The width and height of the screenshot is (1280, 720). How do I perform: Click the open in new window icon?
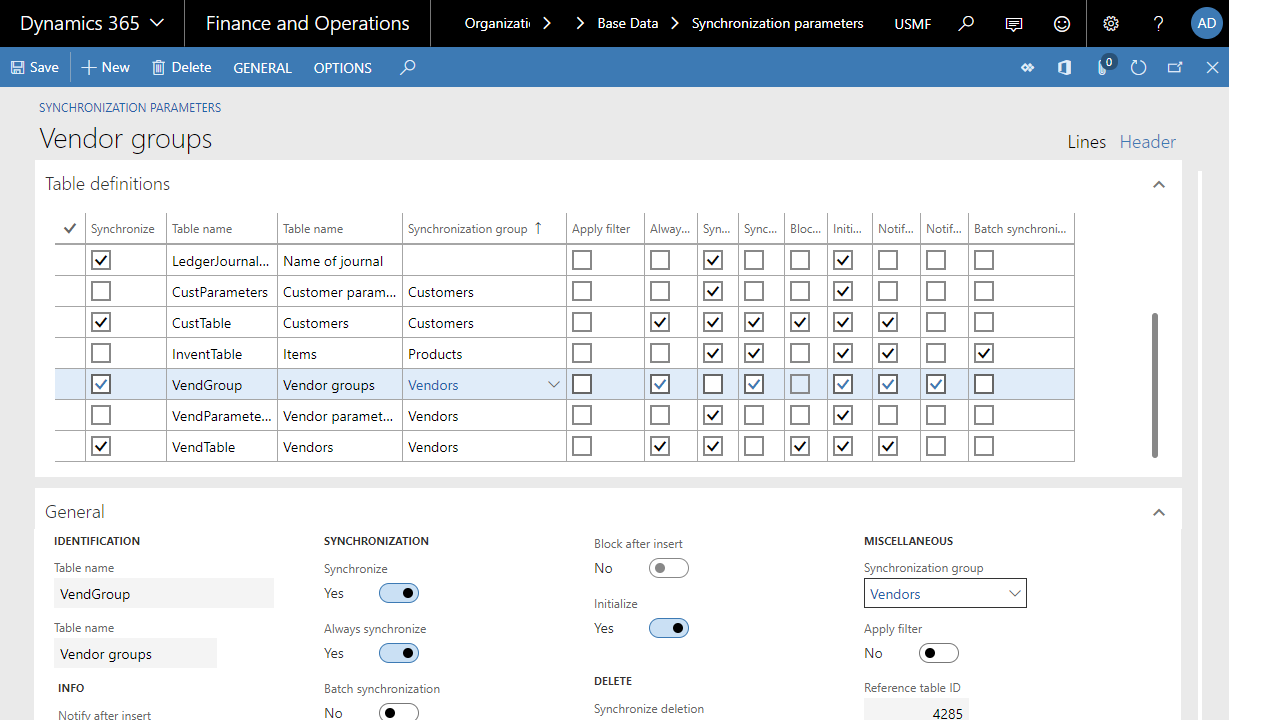[1175, 67]
